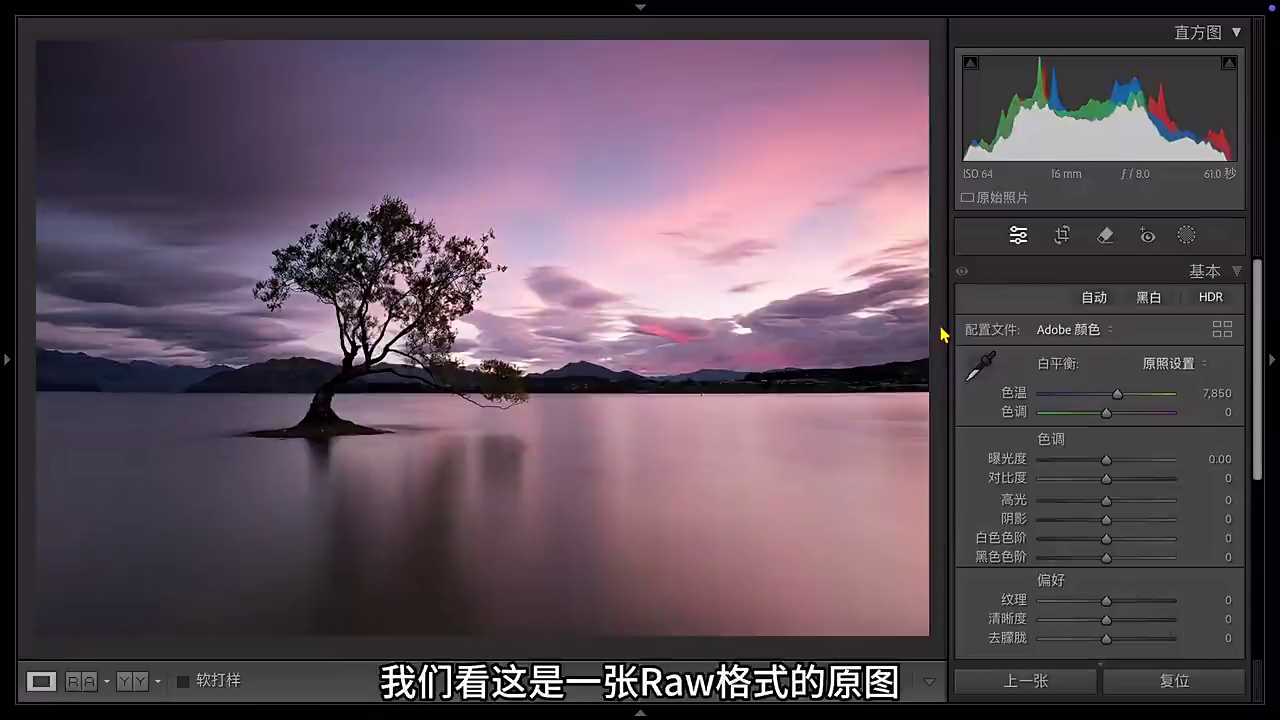Image resolution: width=1280 pixels, height=720 pixels.
Task: Apply 自动 auto tone
Action: (x=1094, y=297)
